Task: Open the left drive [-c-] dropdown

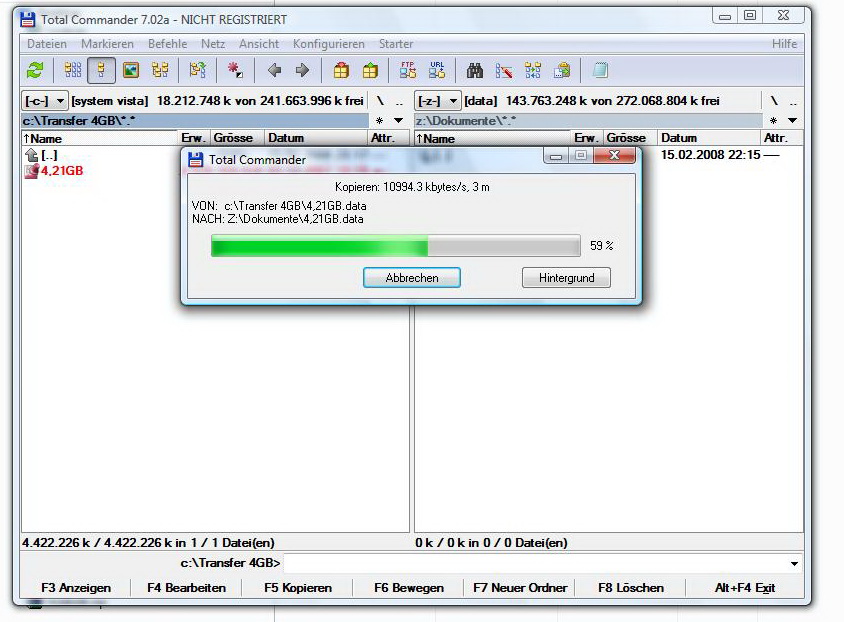Action: pyautogui.click(x=44, y=101)
